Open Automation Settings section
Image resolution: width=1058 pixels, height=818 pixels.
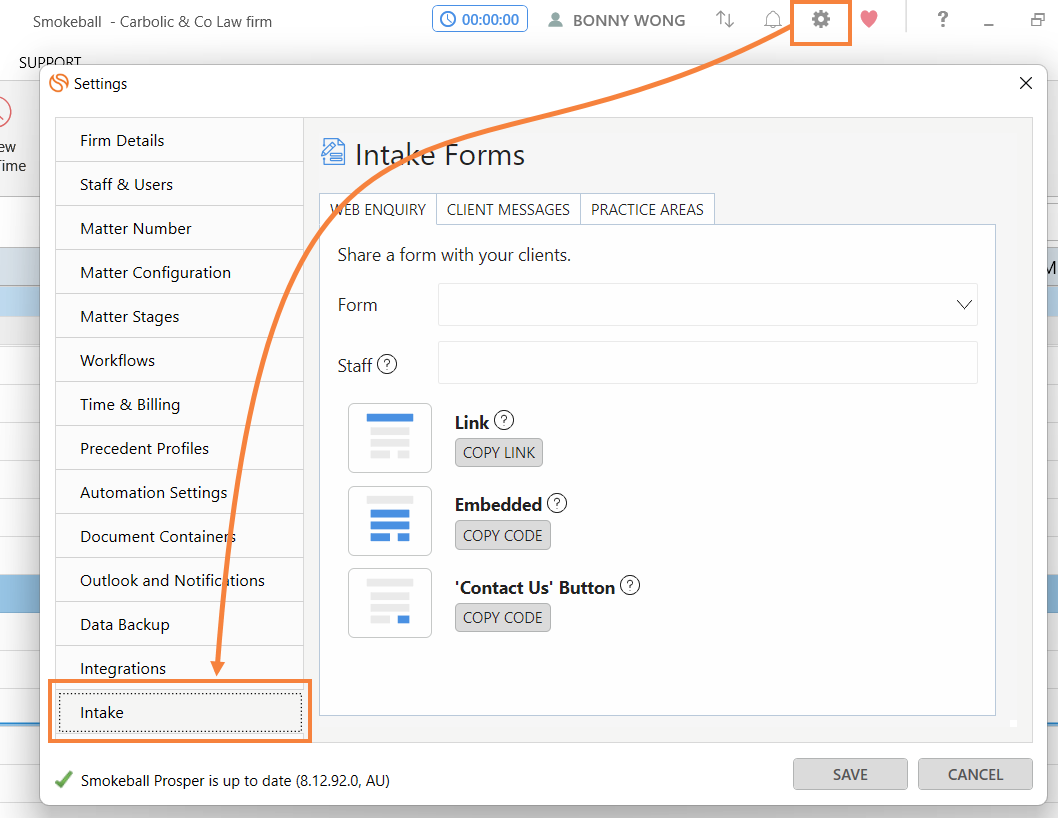179,492
